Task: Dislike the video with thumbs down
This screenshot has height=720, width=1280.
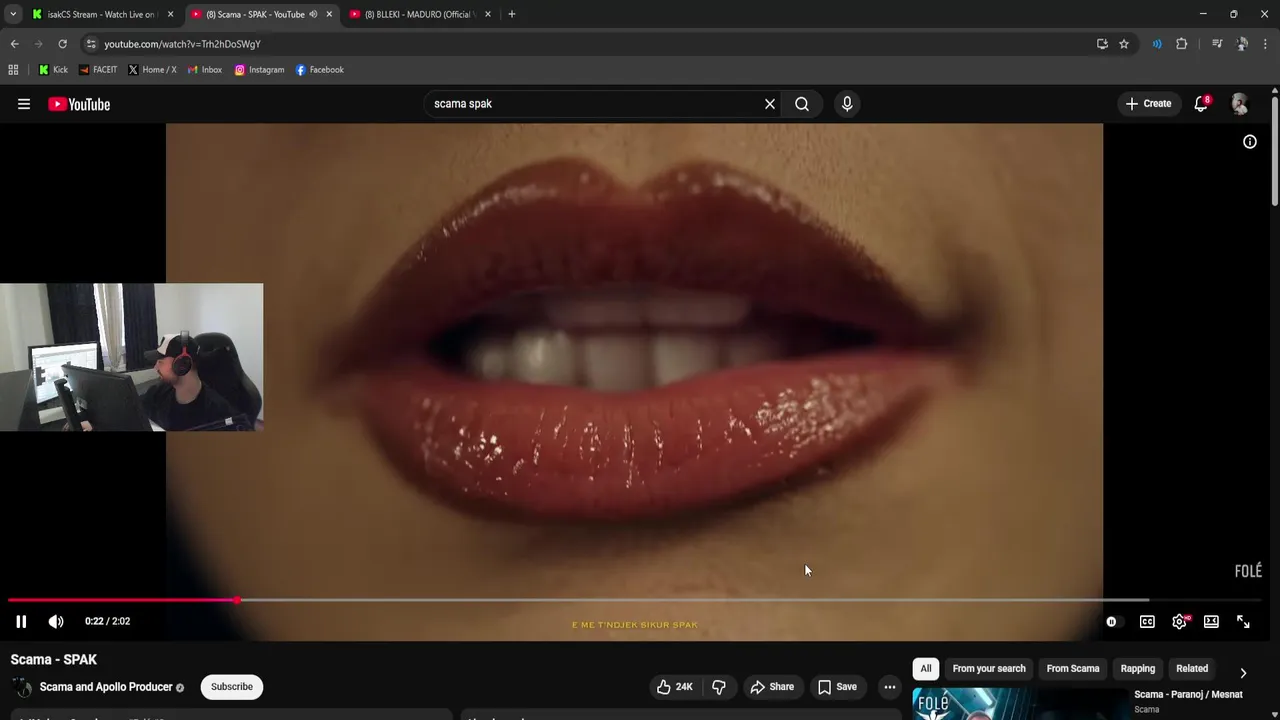Action: pos(719,687)
